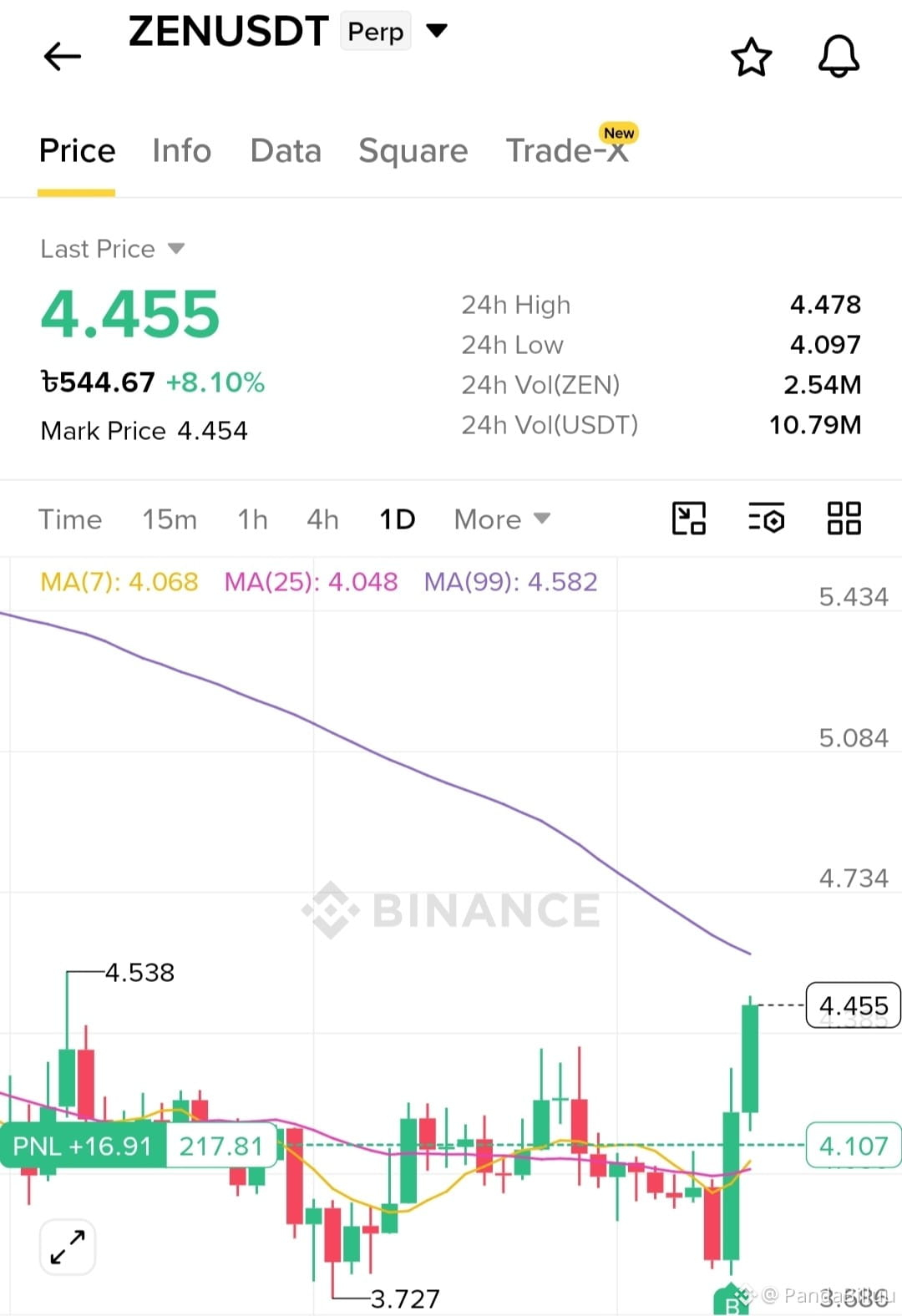Tap the 4.107 entry price tag
Viewport: 902px width, 1316px height.
pos(853,1146)
